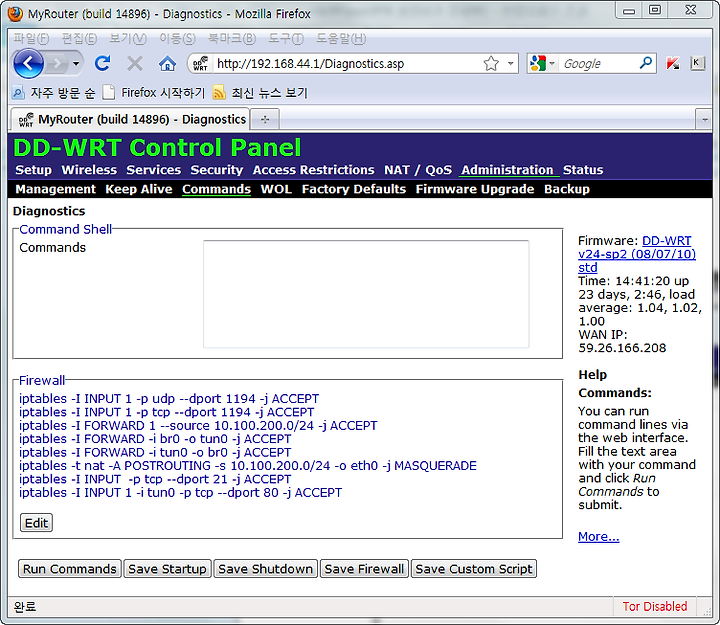Open the Status section
This screenshot has height=625, width=720.
click(x=583, y=170)
